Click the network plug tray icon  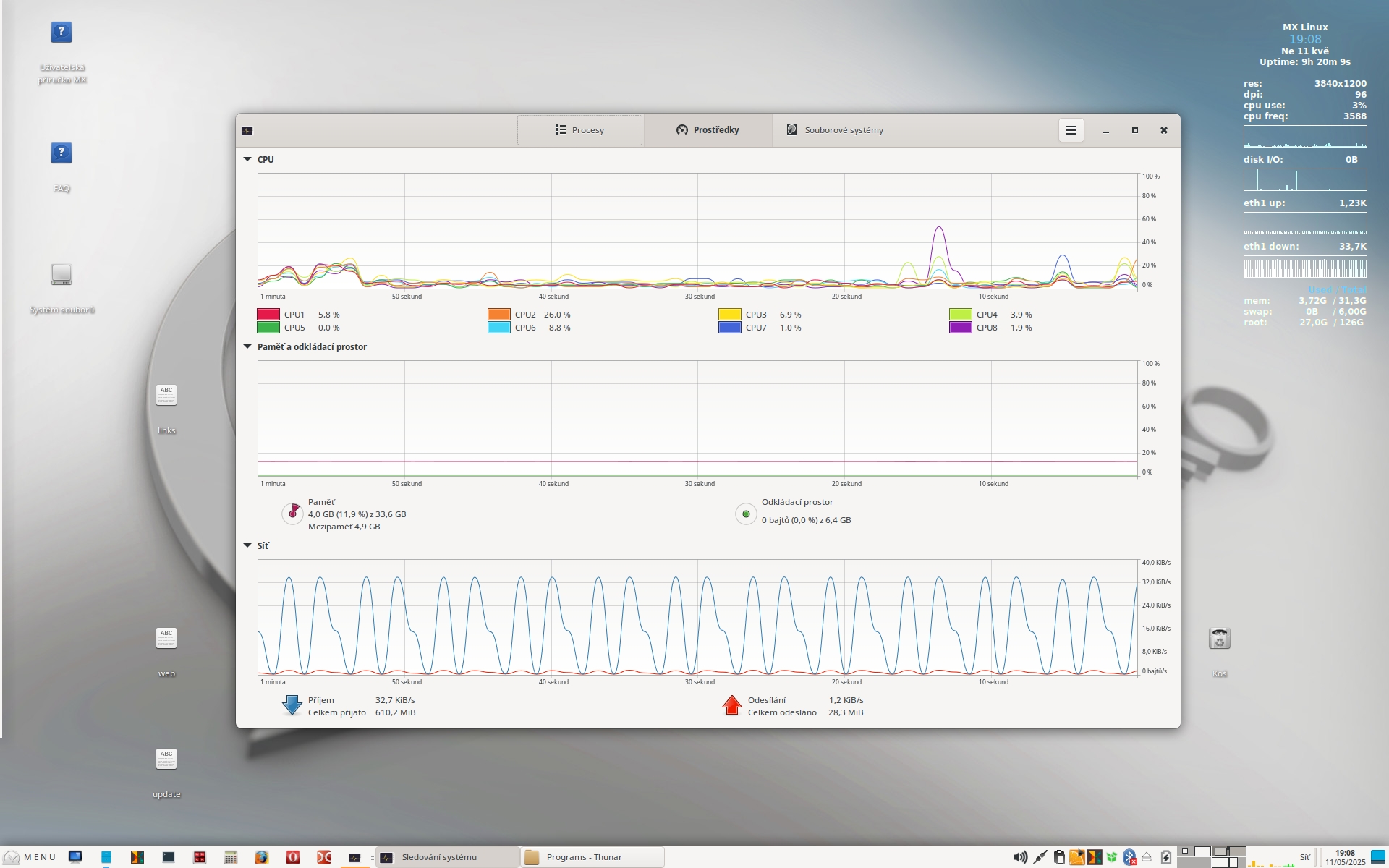point(1040,857)
